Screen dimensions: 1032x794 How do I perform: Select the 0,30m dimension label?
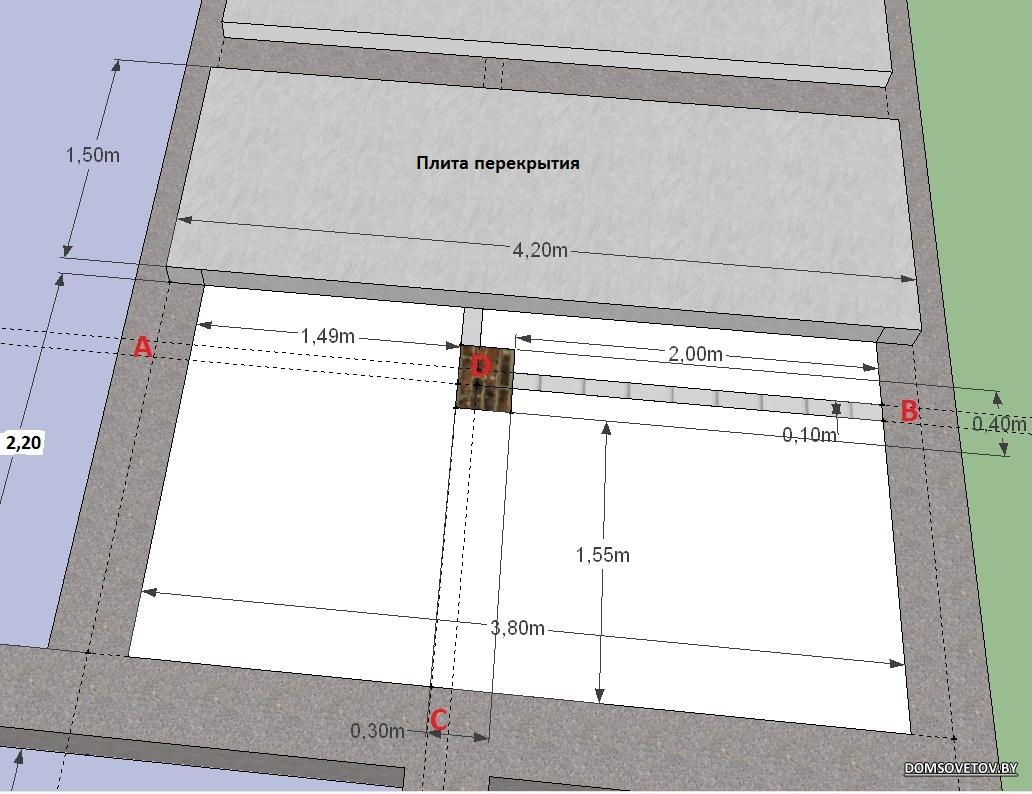pos(377,731)
